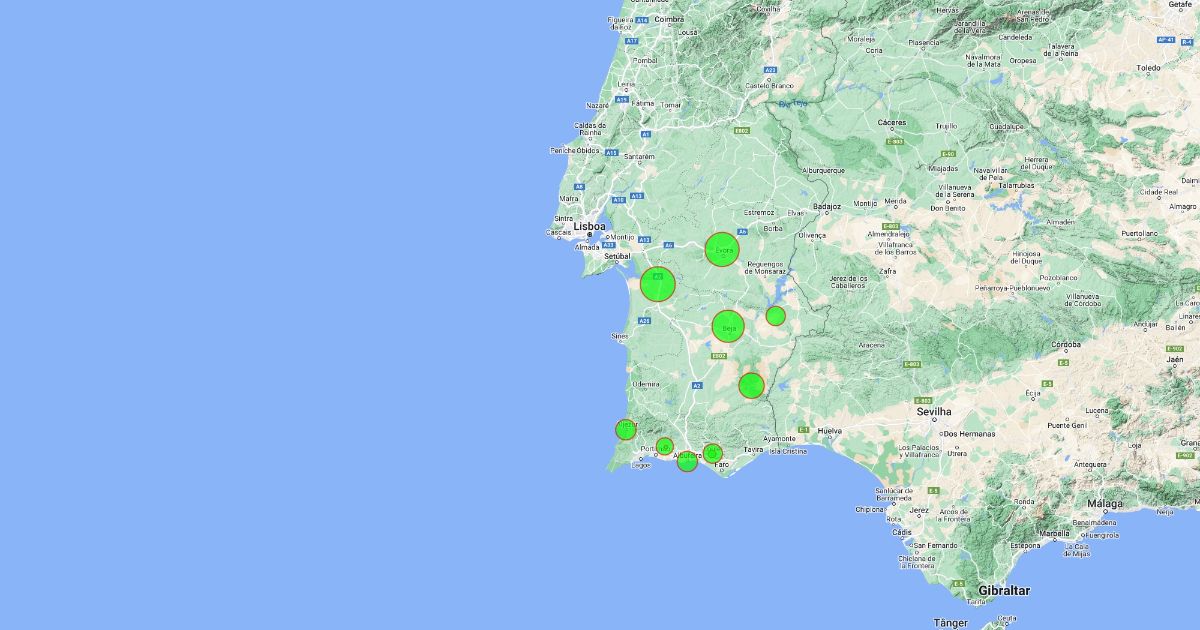The height and width of the screenshot is (630, 1200).
Task: Click the E802 road shield south of Beja
Action: coord(718,355)
